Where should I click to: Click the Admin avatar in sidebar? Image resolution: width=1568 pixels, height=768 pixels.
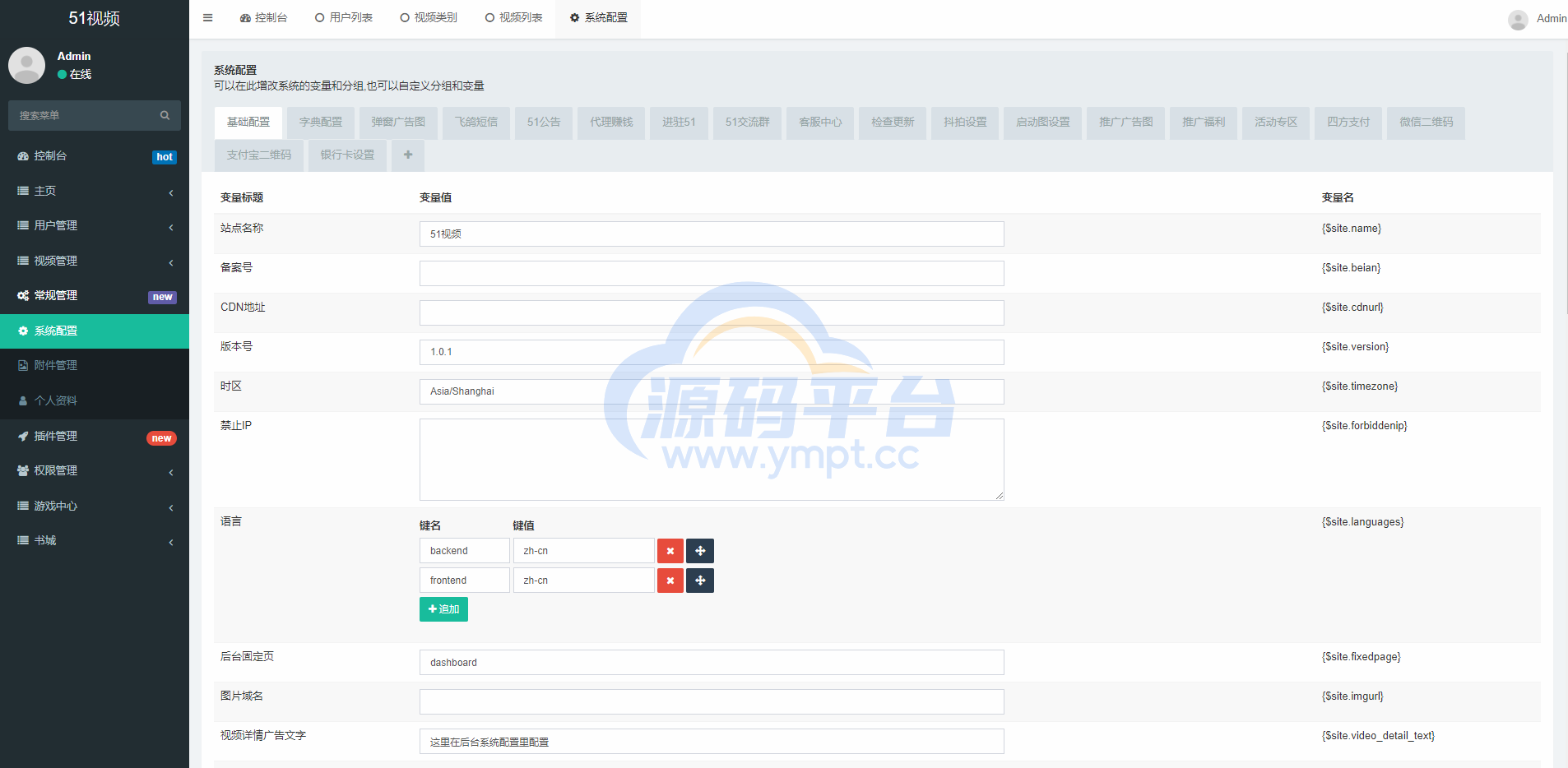click(x=26, y=65)
